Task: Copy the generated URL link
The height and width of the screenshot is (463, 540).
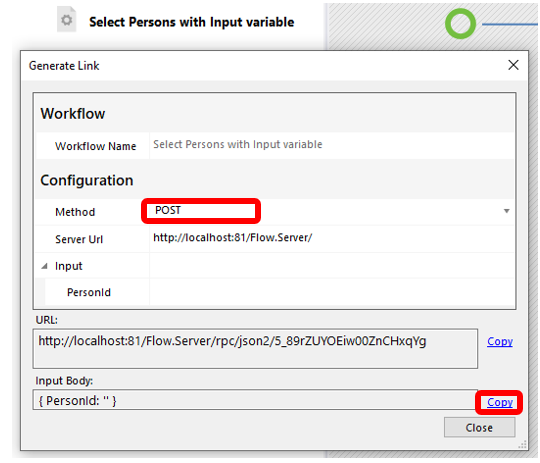Action: pos(500,341)
